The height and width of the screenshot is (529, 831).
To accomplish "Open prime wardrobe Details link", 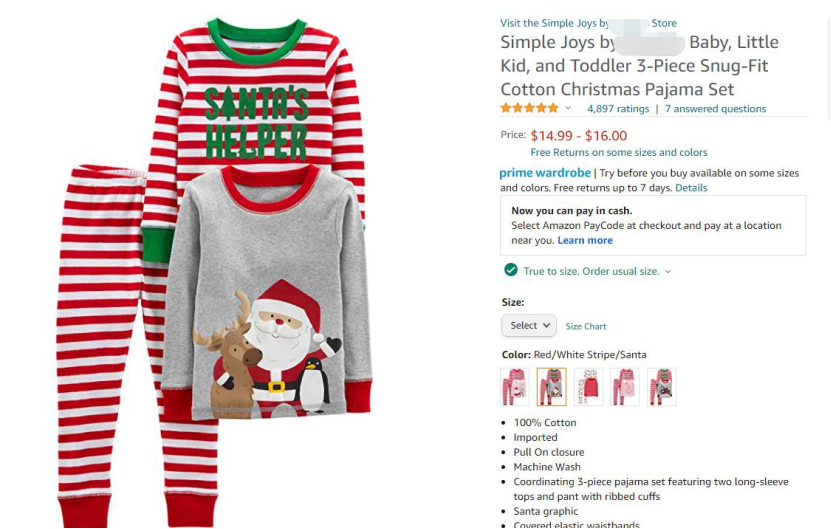I will coord(691,188).
